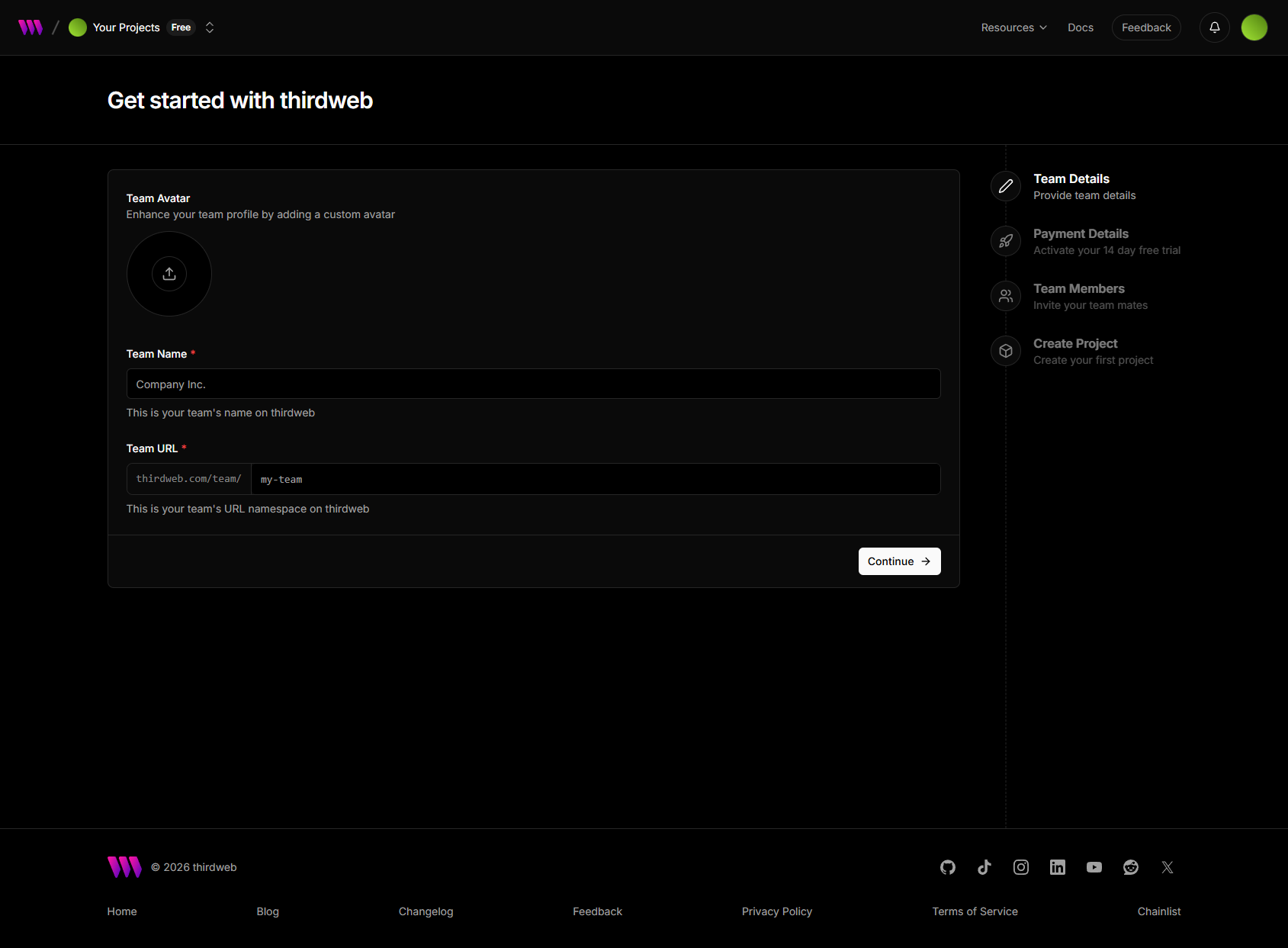Click the Continue button
Image resolution: width=1288 pixels, height=948 pixels.
pyautogui.click(x=900, y=561)
